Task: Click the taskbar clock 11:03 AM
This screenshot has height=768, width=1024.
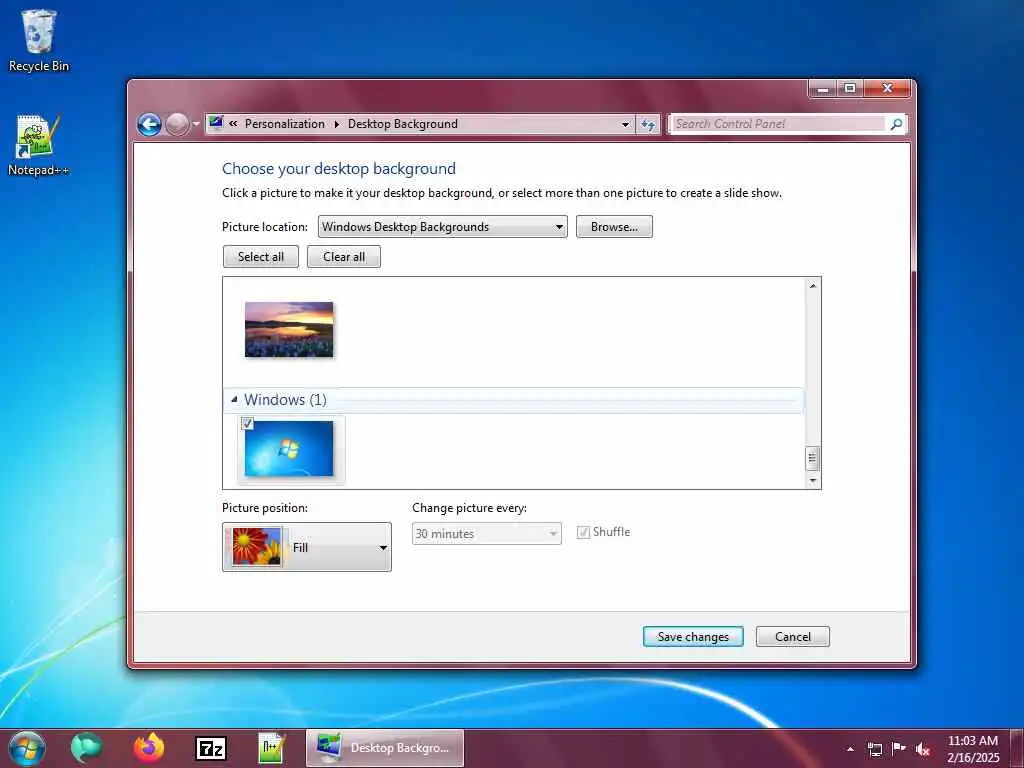Action: point(972,741)
